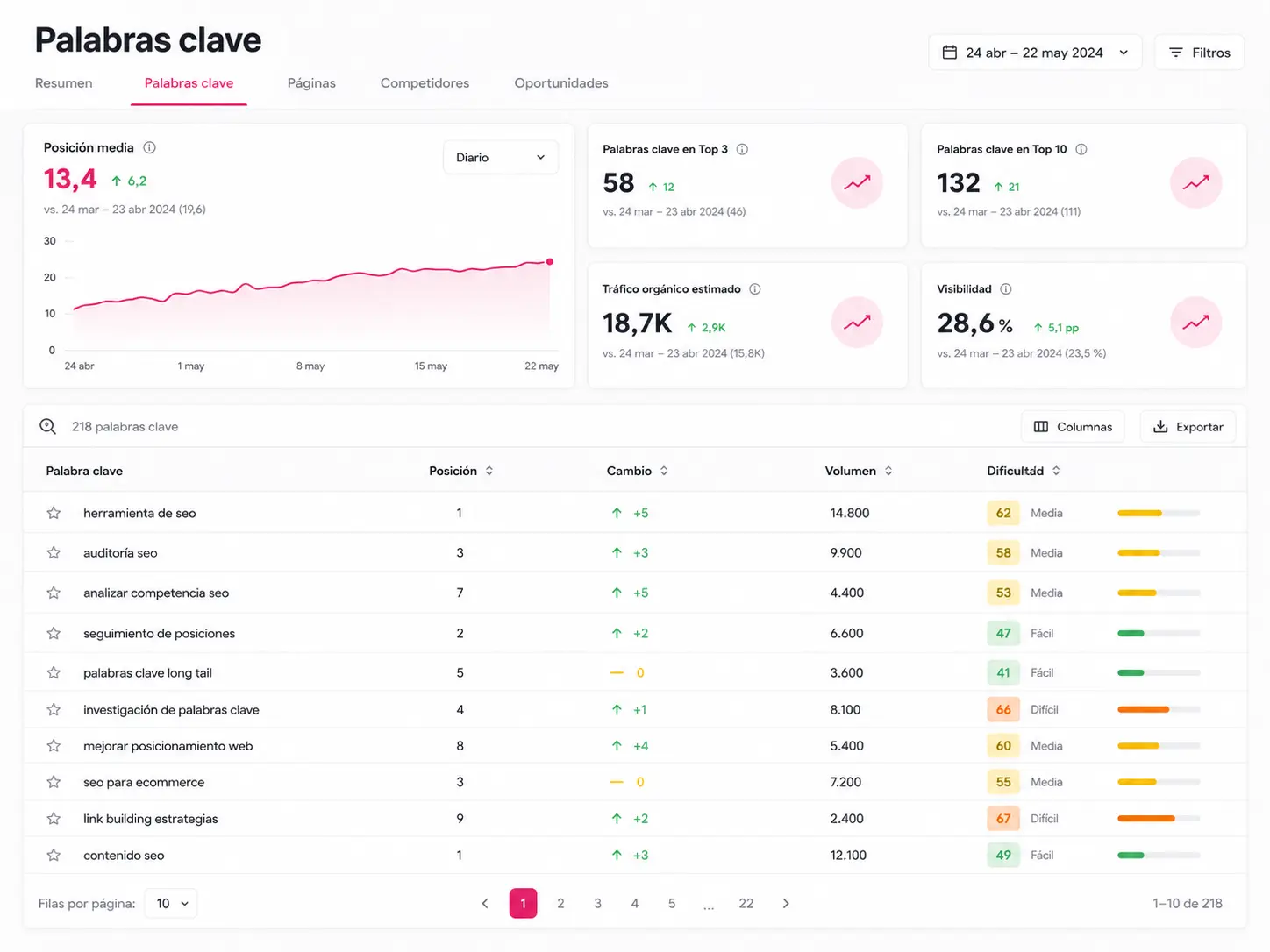This screenshot has height=952, width=1270.
Task: Star the 'herramienta de seo' keyword
Action: pyautogui.click(x=54, y=513)
